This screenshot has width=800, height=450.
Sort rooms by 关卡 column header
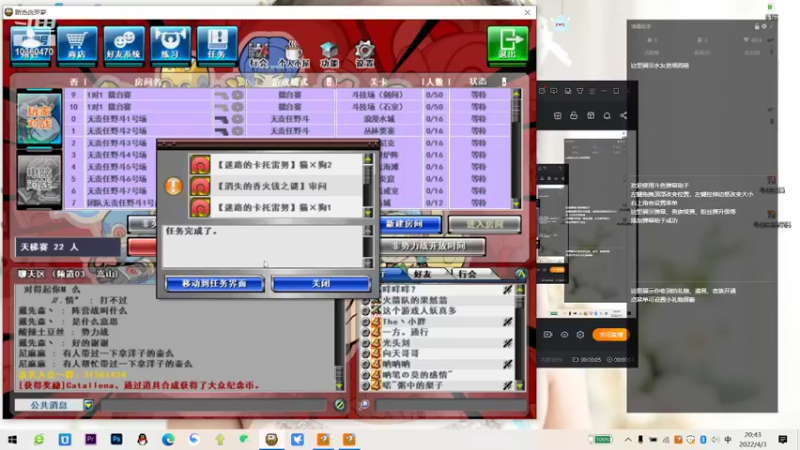379,82
